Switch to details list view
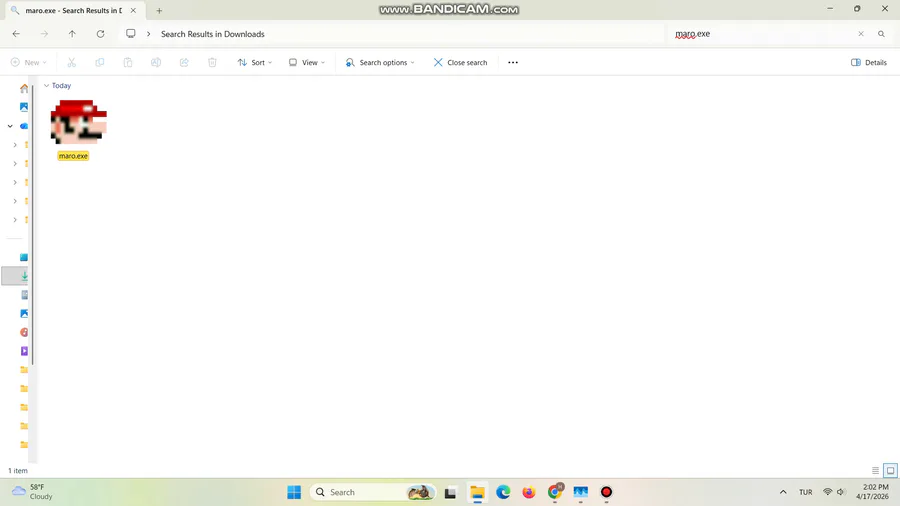 [x=875, y=470]
